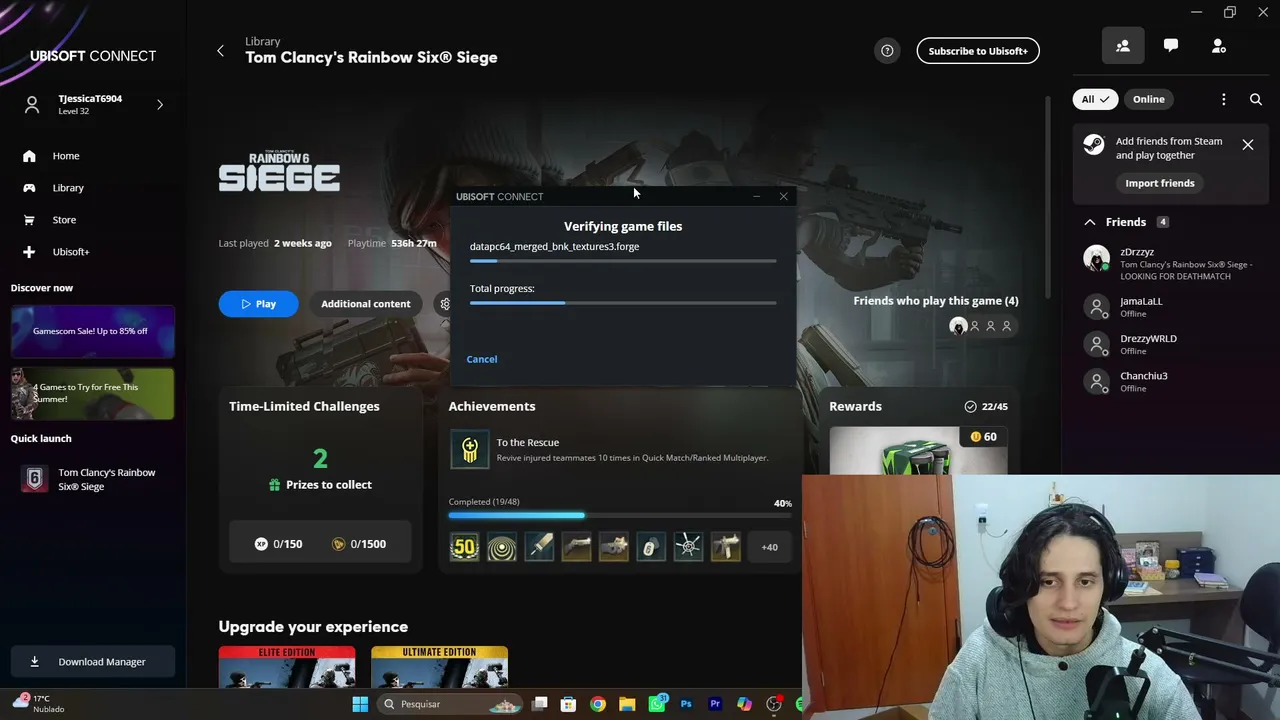Screen dimensions: 1280x720
Task: Click Friends who play this game (4)
Action: (x=936, y=301)
